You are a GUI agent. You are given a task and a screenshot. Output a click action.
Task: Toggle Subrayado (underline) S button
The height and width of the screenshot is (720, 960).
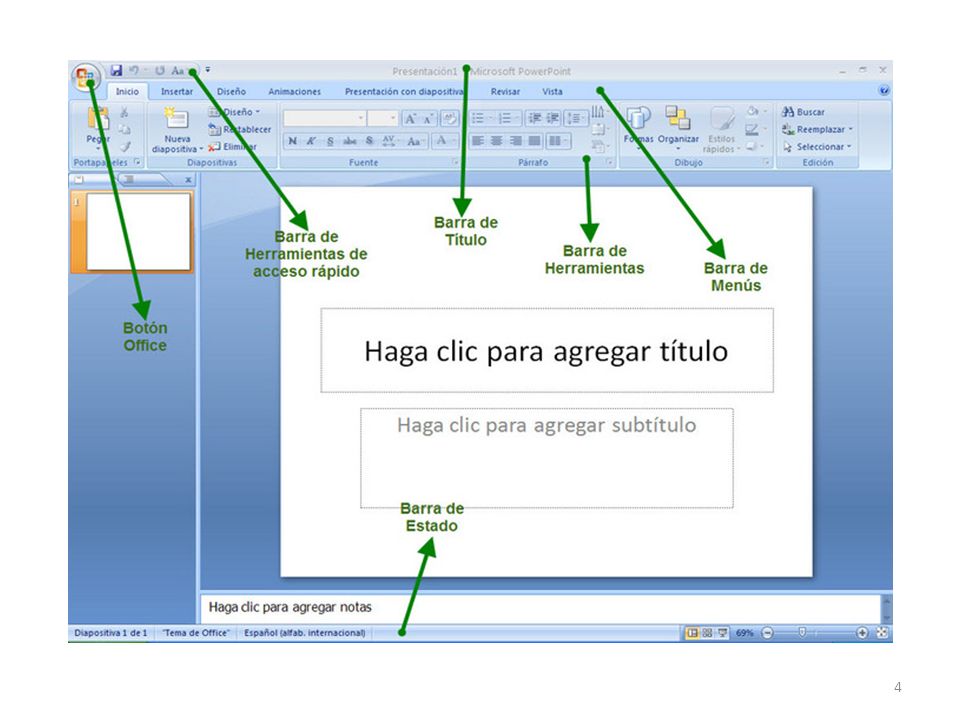330,141
